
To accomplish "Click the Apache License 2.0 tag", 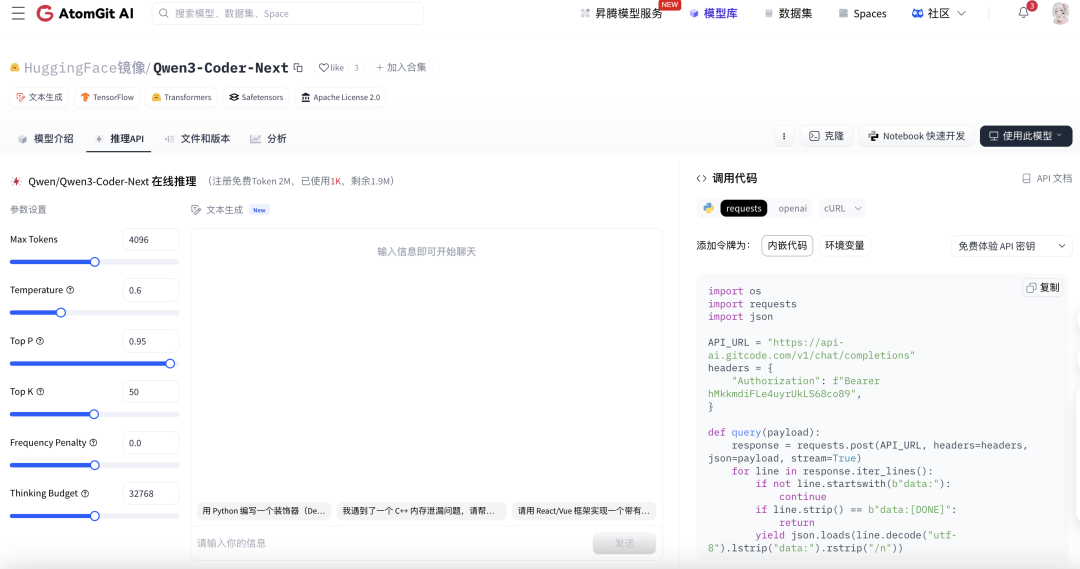I will [x=340, y=97].
